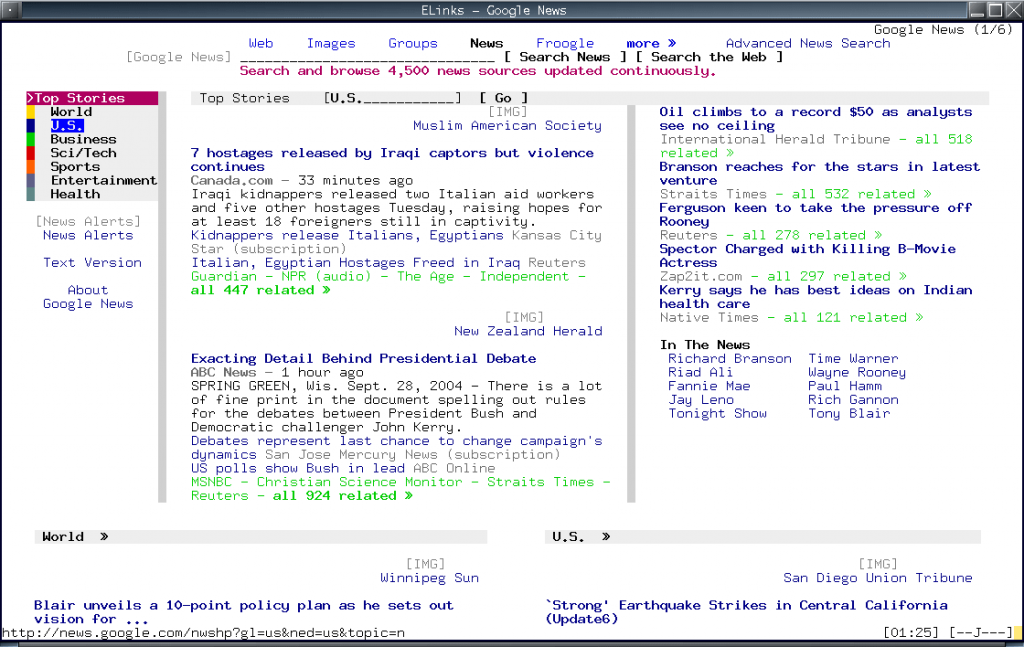Open the 'more »' services link
This screenshot has height=647, width=1024.
pos(651,43)
